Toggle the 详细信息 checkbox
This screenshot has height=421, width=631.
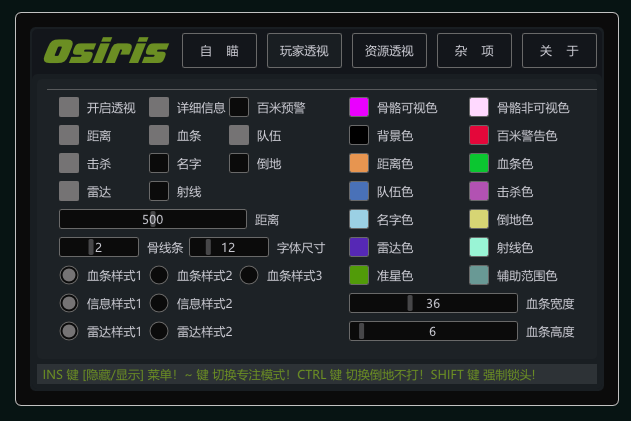pos(159,107)
